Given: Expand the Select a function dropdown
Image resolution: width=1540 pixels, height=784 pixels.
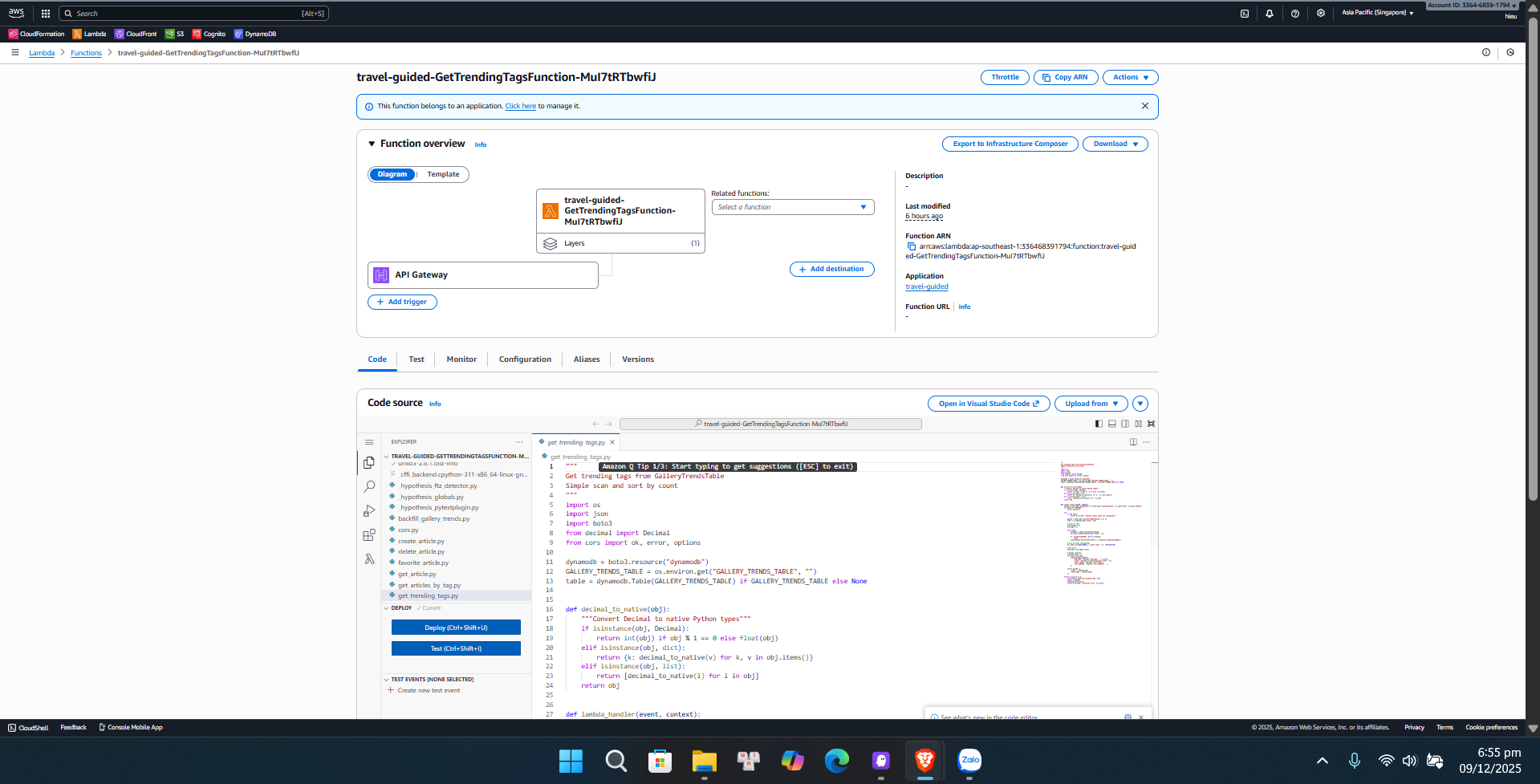Looking at the screenshot, I should pyautogui.click(x=792, y=207).
